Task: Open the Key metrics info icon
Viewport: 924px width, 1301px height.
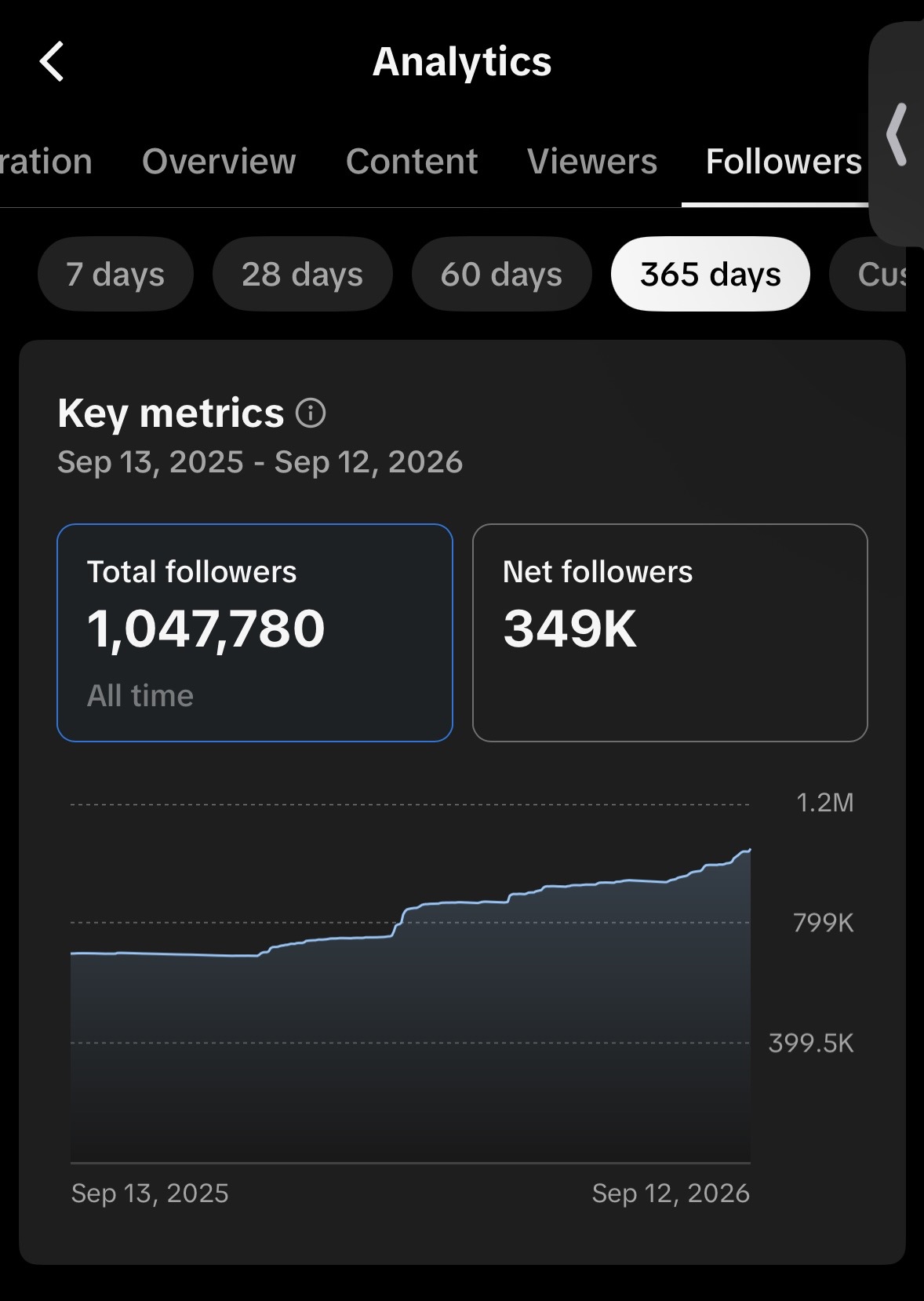Action: coord(311,413)
